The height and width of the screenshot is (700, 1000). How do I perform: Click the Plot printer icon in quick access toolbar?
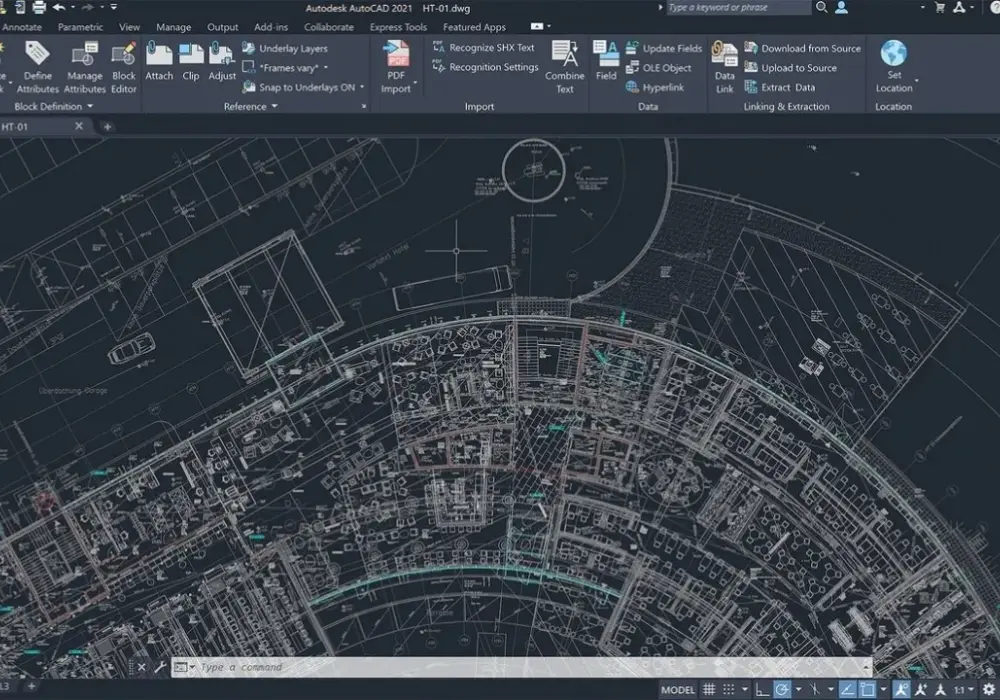(x=39, y=8)
